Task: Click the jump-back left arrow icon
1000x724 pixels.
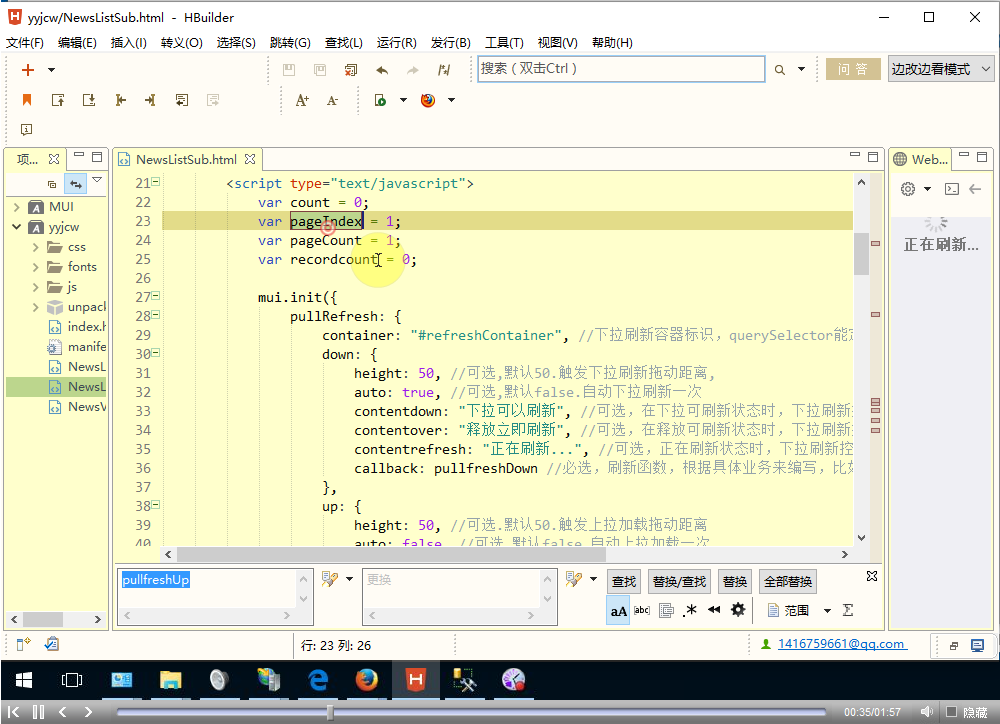Action: [x=120, y=100]
